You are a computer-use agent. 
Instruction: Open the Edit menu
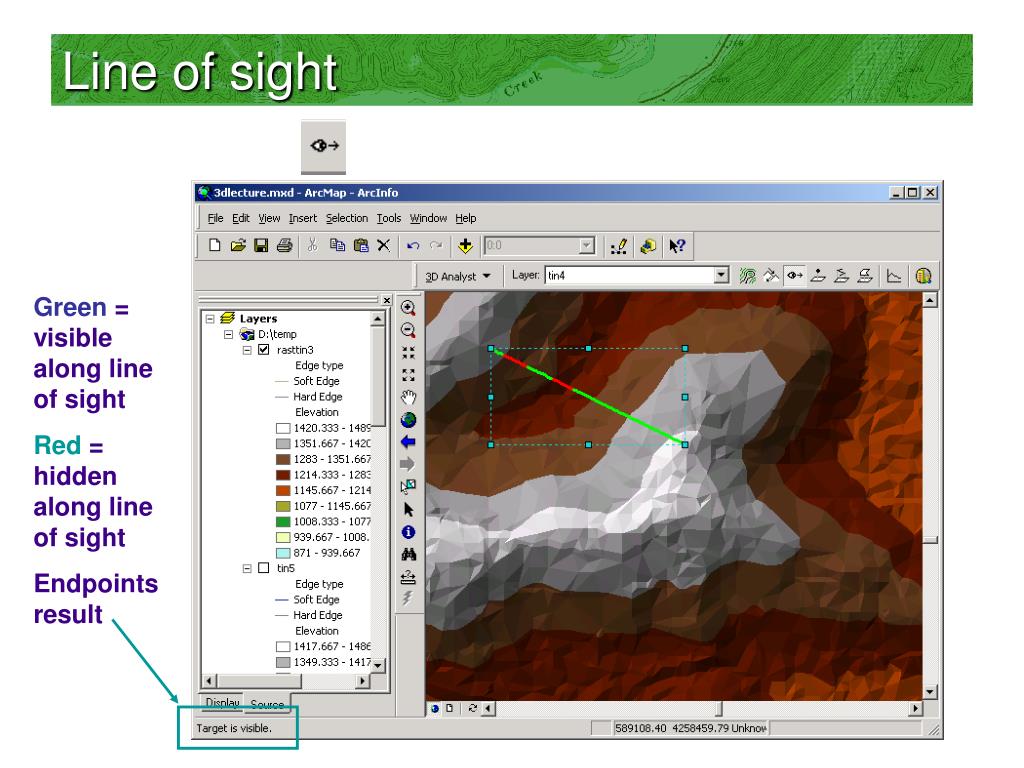241,218
